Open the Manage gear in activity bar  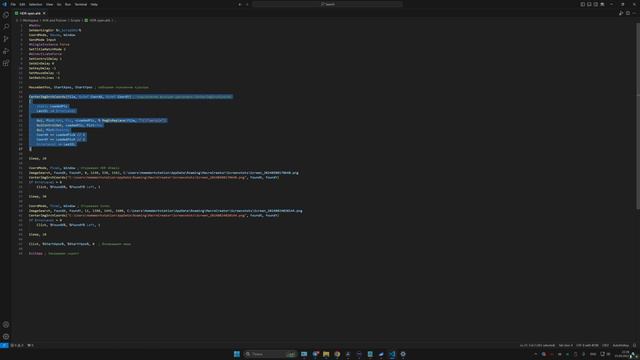(6, 337)
